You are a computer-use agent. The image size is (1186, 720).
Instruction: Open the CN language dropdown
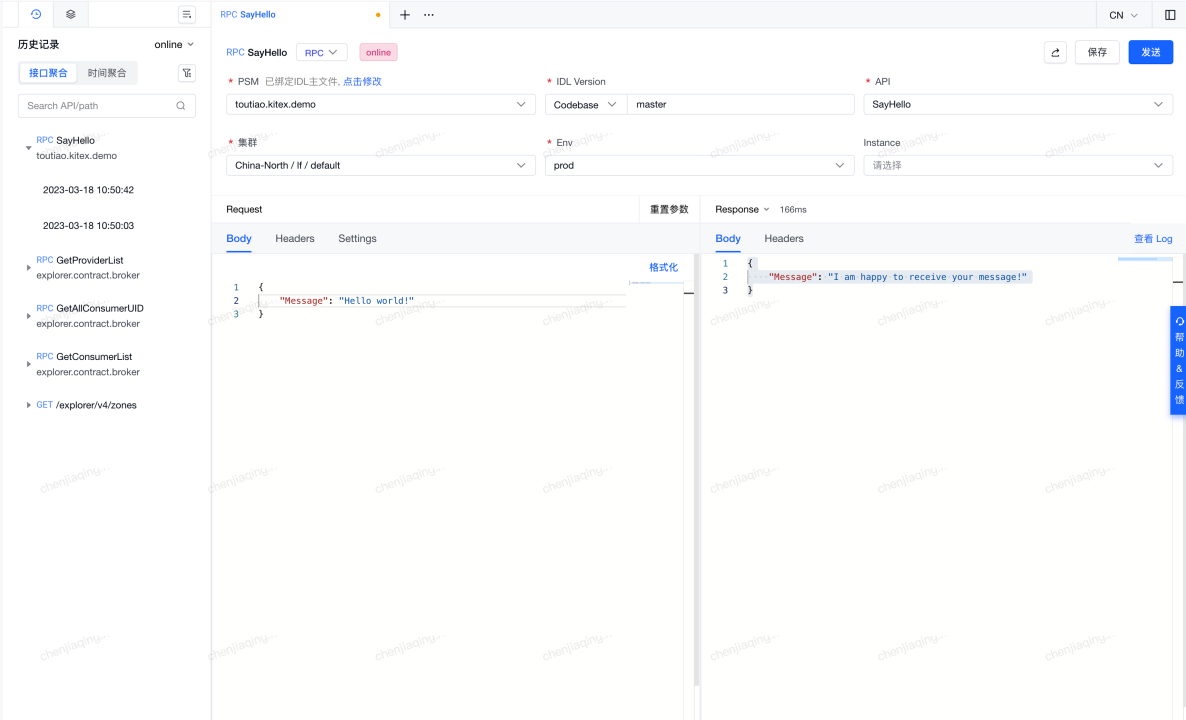1120,15
